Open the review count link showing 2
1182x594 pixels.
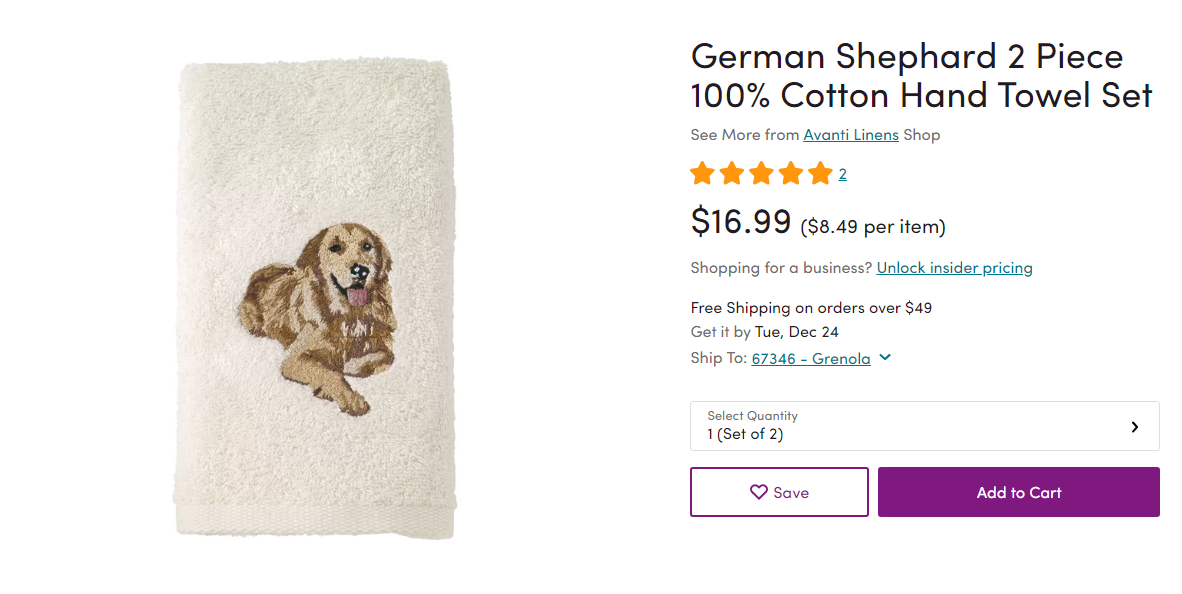(x=843, y=175)
